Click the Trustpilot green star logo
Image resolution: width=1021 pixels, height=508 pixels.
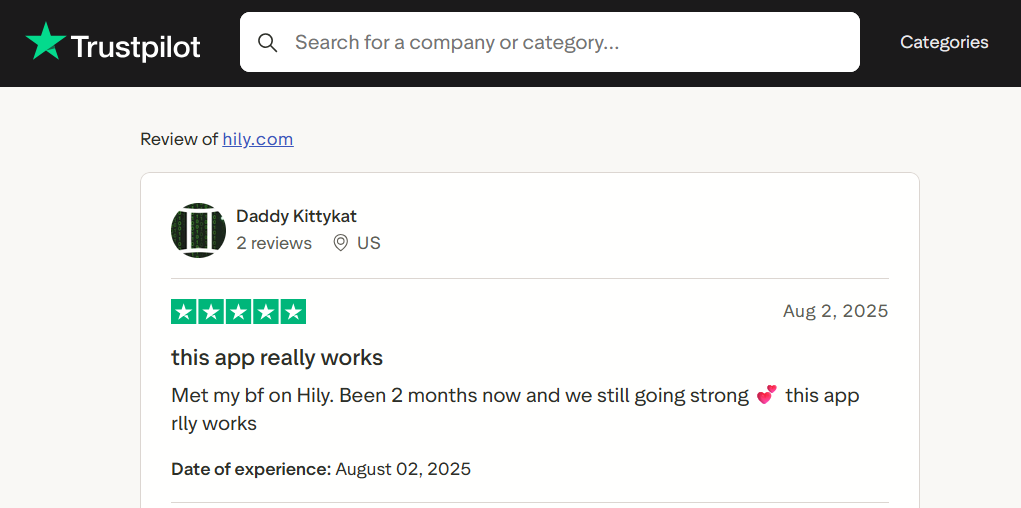pos(46,41)
